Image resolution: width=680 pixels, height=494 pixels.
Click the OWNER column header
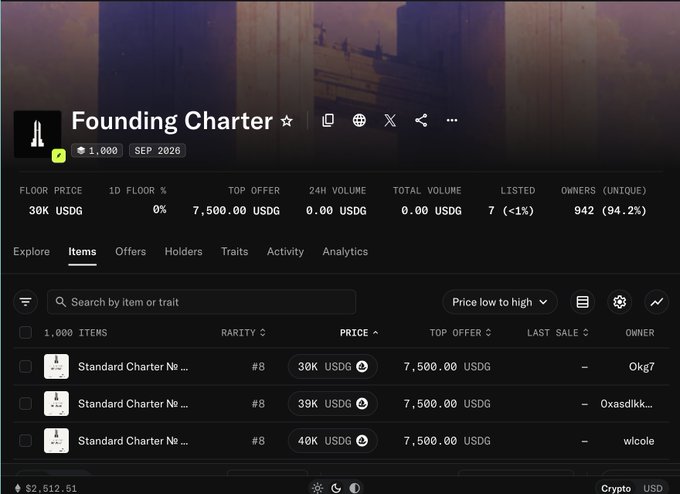pyautogui.click(x=640, y=333)
